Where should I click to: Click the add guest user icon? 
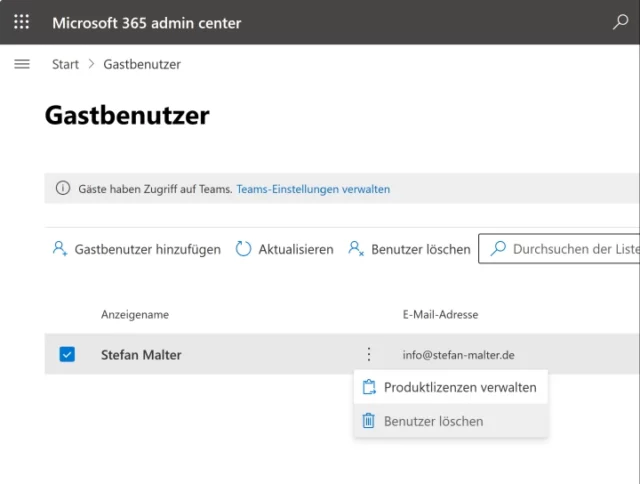coord(60,249)
